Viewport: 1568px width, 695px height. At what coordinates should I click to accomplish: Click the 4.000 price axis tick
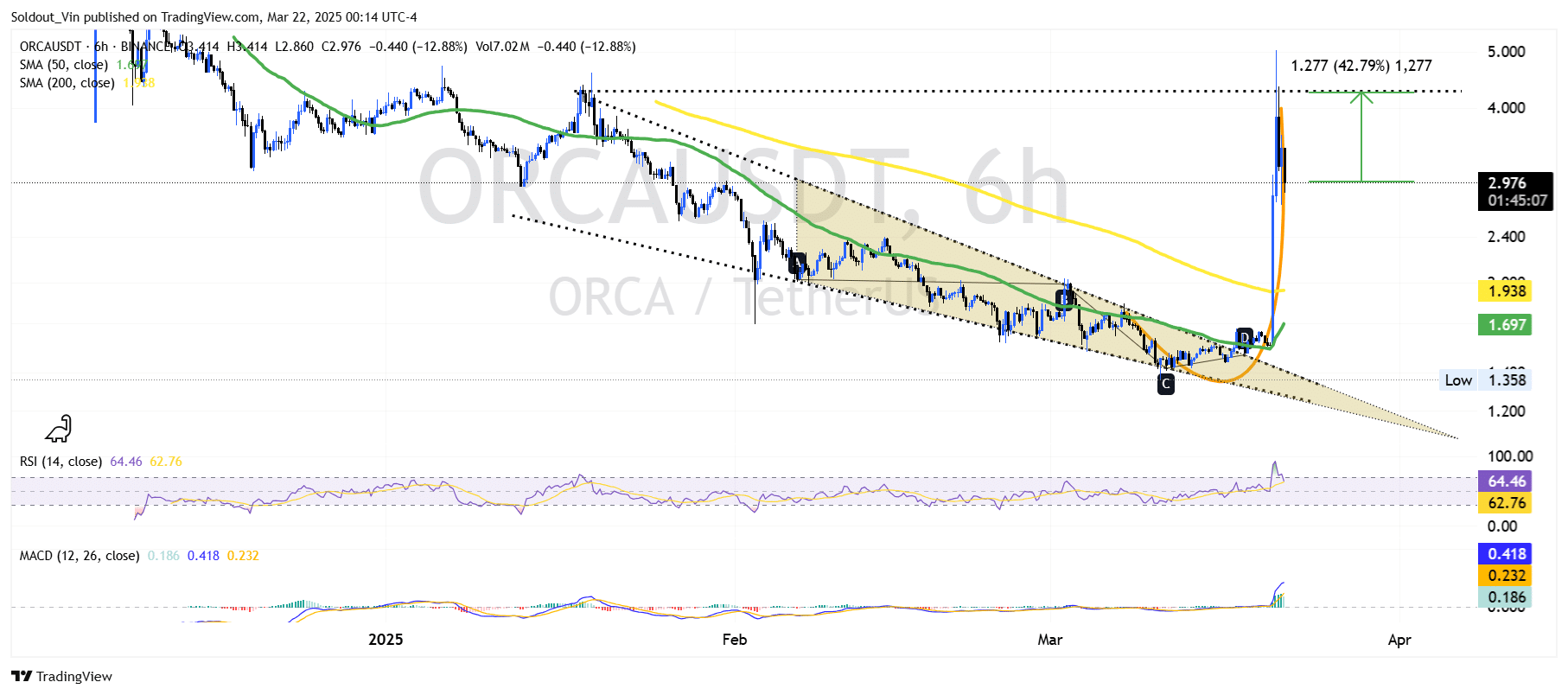(x=1507, y=108)
